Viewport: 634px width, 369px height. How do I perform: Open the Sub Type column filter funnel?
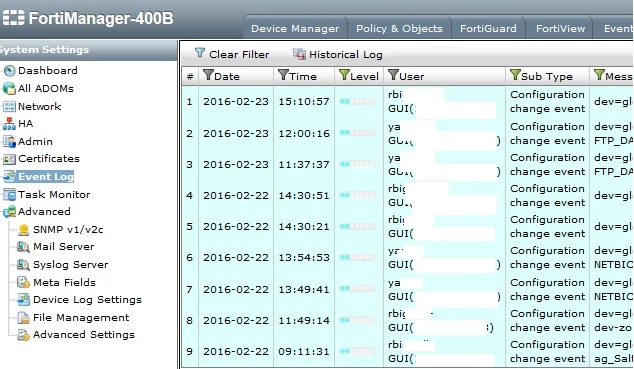[515, 75]
